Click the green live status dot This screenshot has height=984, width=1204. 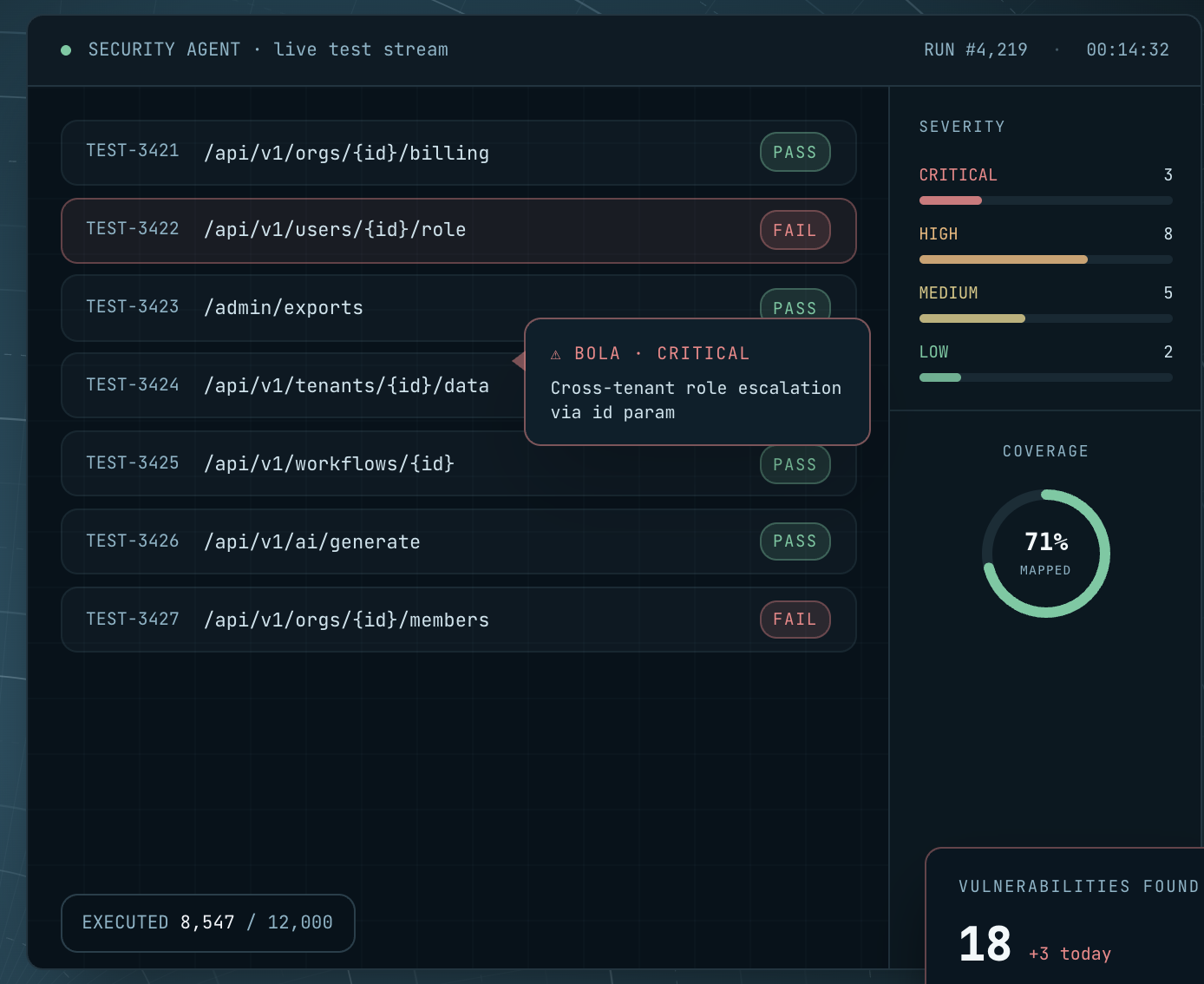point(66,50)
